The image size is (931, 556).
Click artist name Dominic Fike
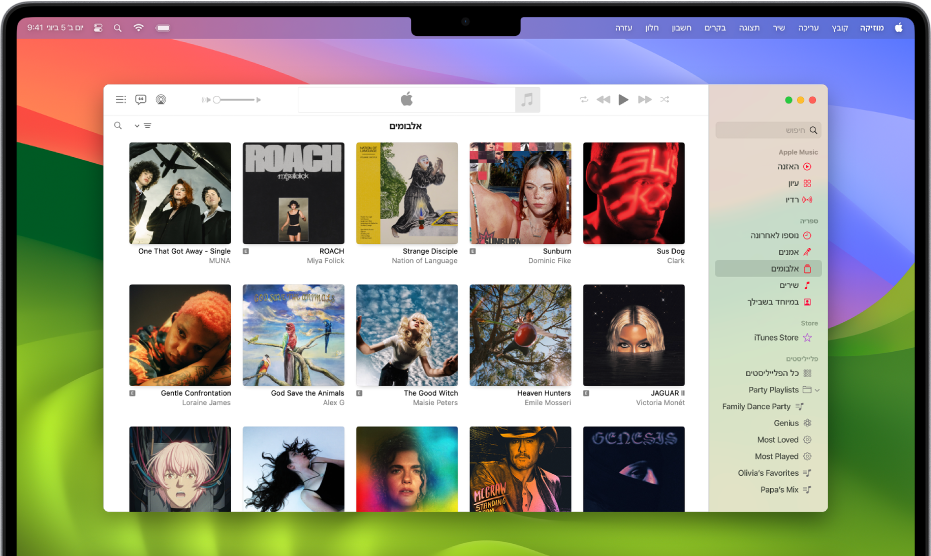pyautogui.click(x=550, y=261)
